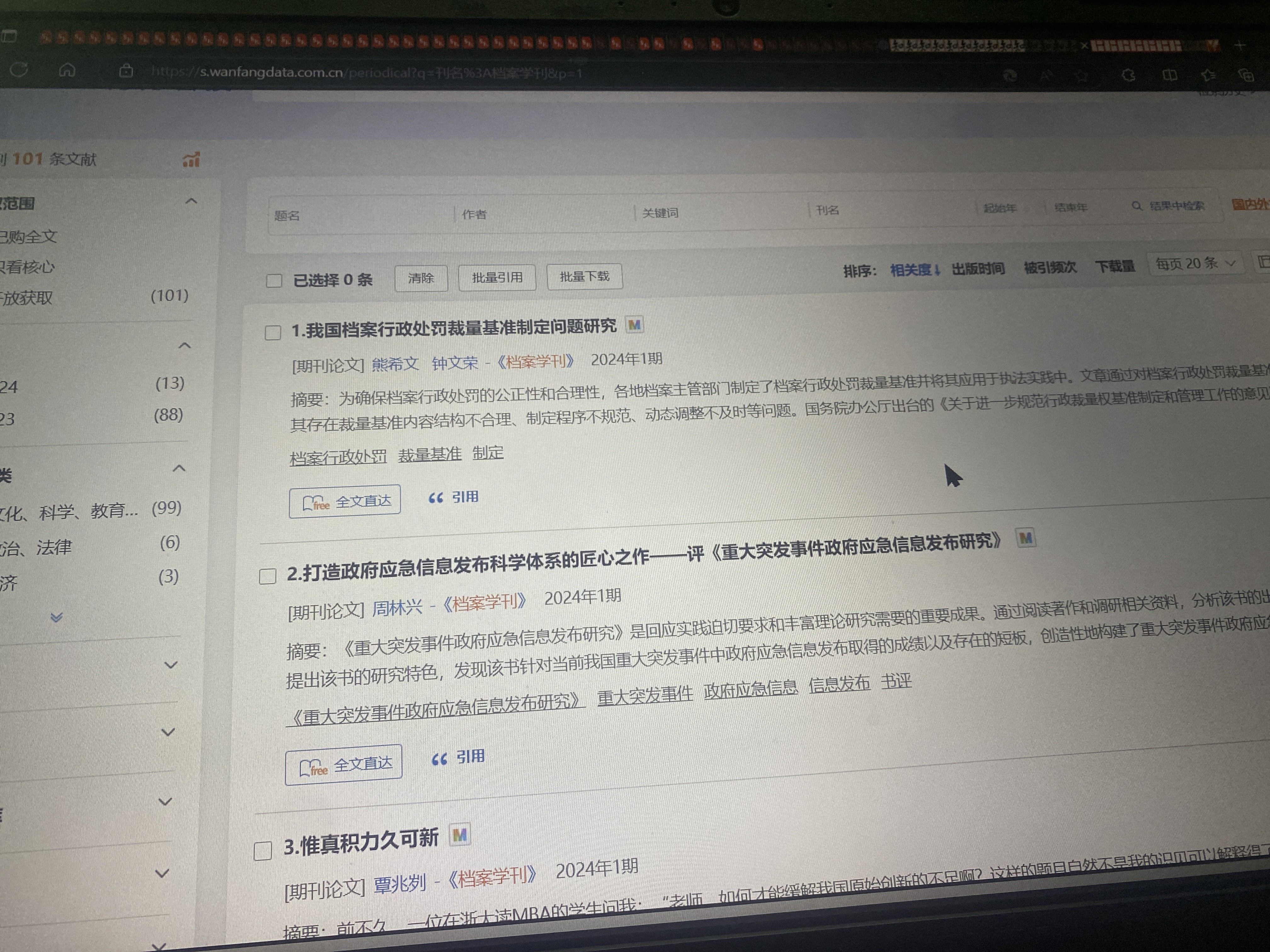Toggle the select-all 已选择 checkbox
The image size is (1270, 952).
(274, 280)
